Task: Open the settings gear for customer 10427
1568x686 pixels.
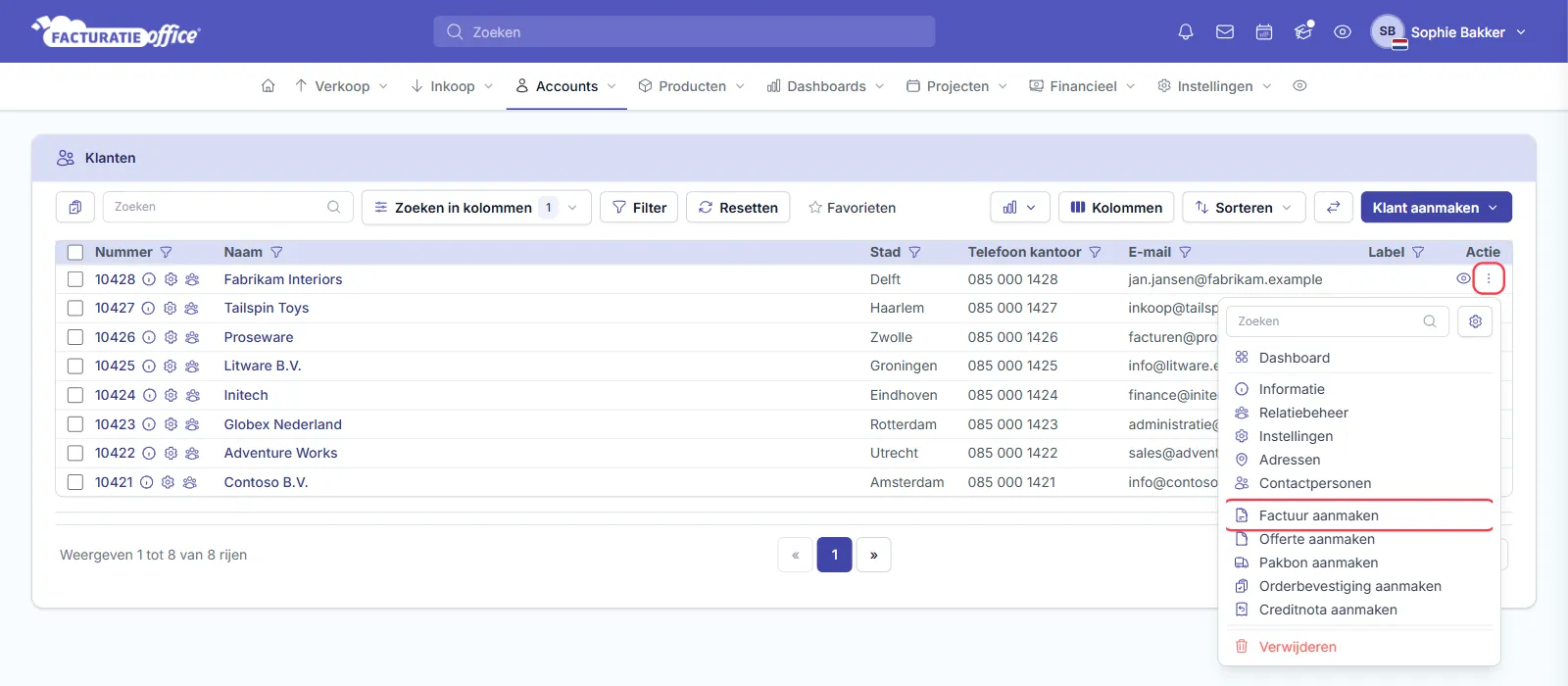Action: pyautogui.click(x=170, y=308)
